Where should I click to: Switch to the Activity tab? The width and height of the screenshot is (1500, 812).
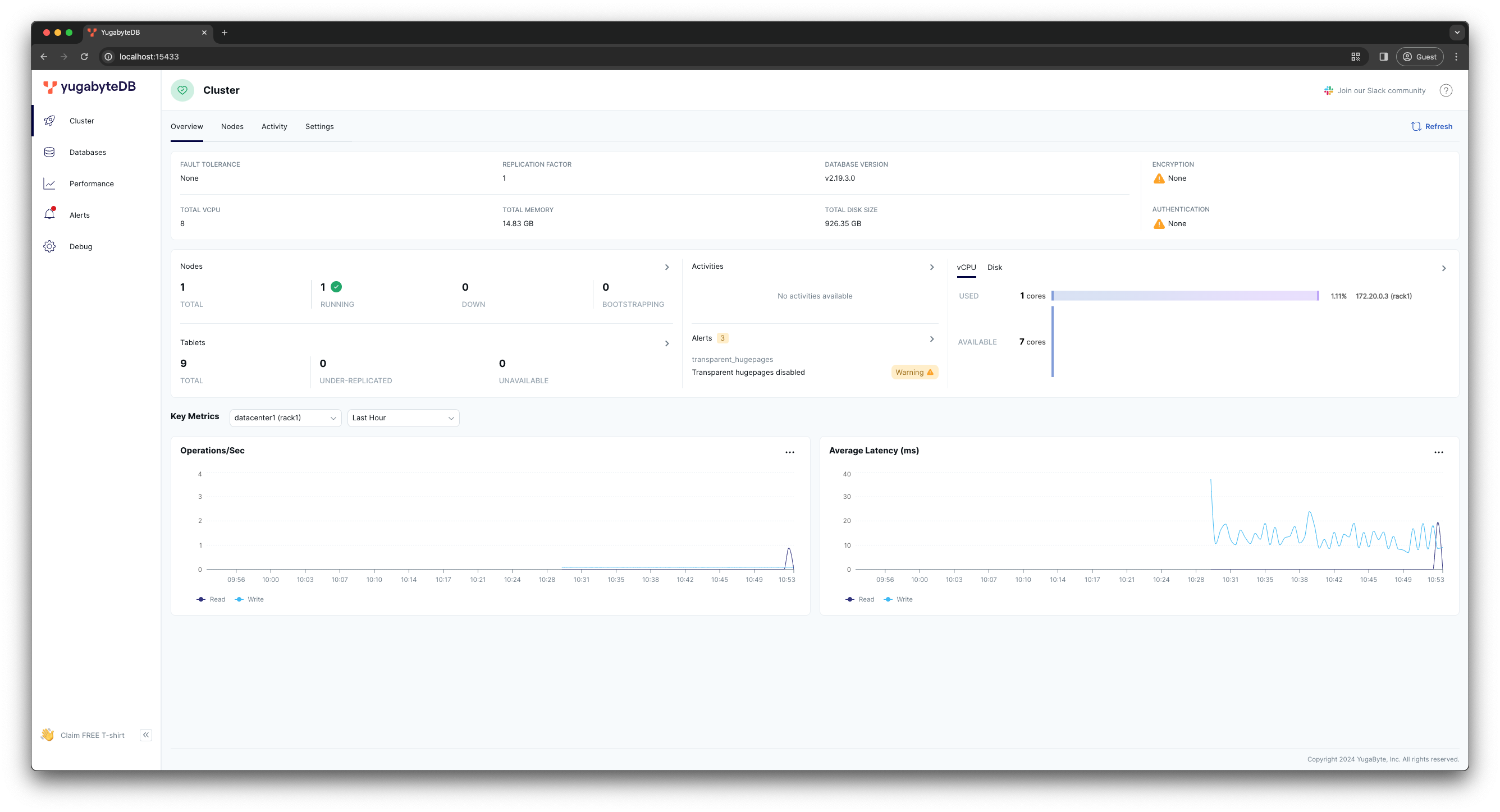pos(273,126)
